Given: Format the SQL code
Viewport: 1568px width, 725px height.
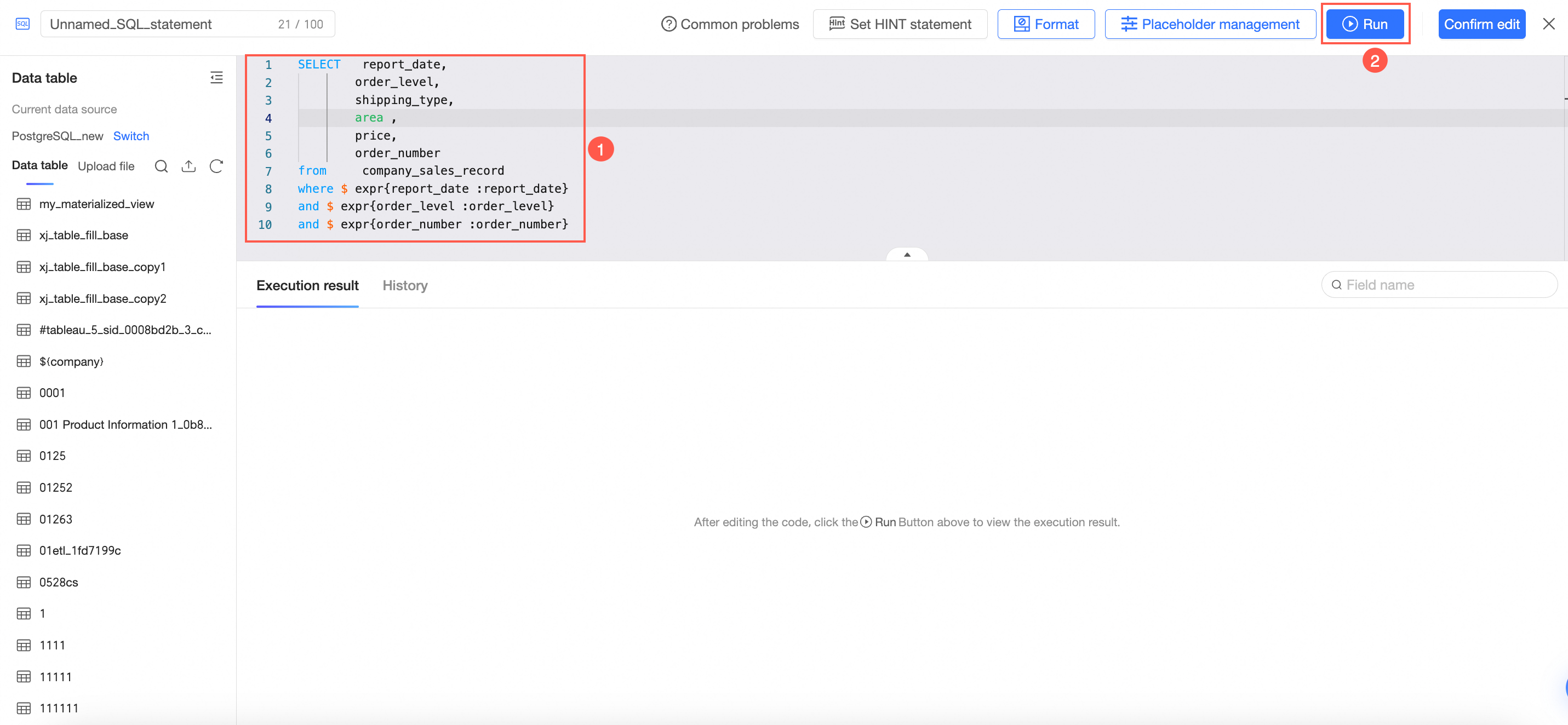Looking at the screenshot, I should click(x=1046, y=24).
